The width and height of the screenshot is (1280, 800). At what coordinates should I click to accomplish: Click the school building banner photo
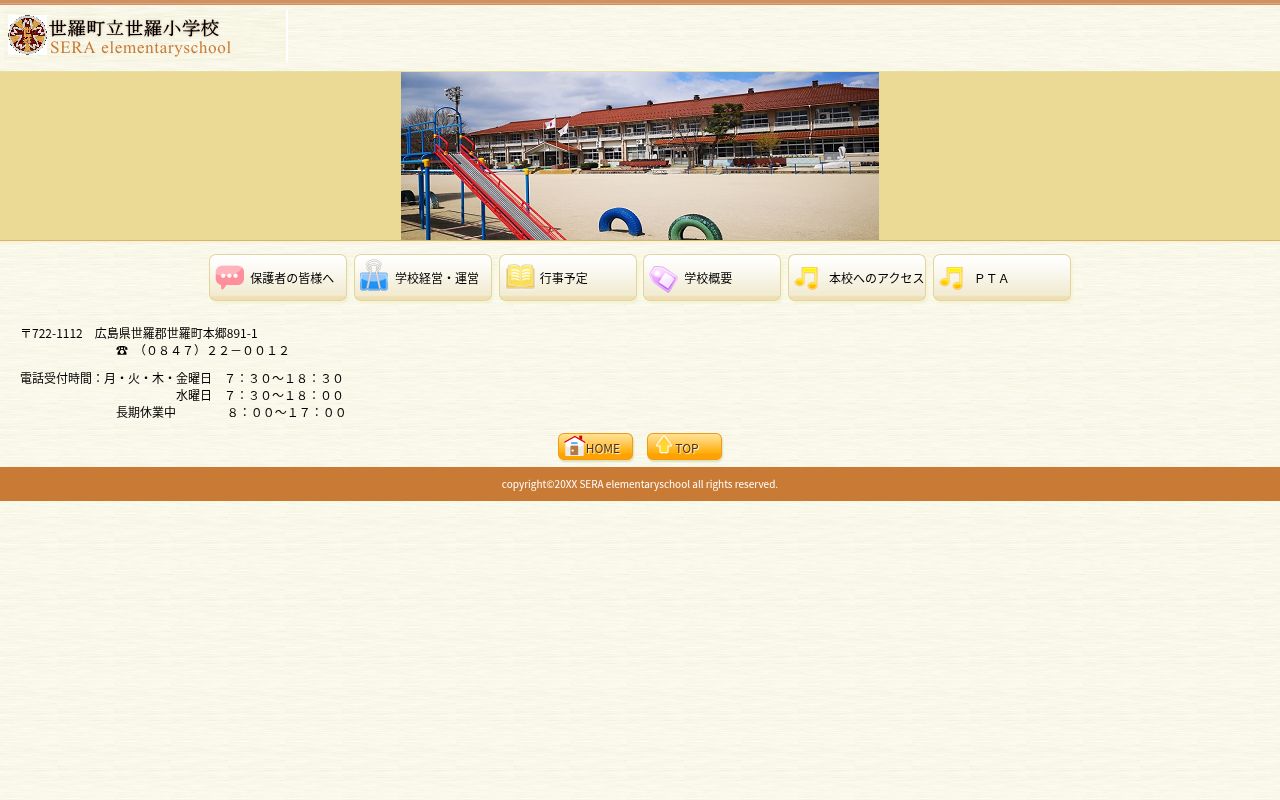coord(640,156)
